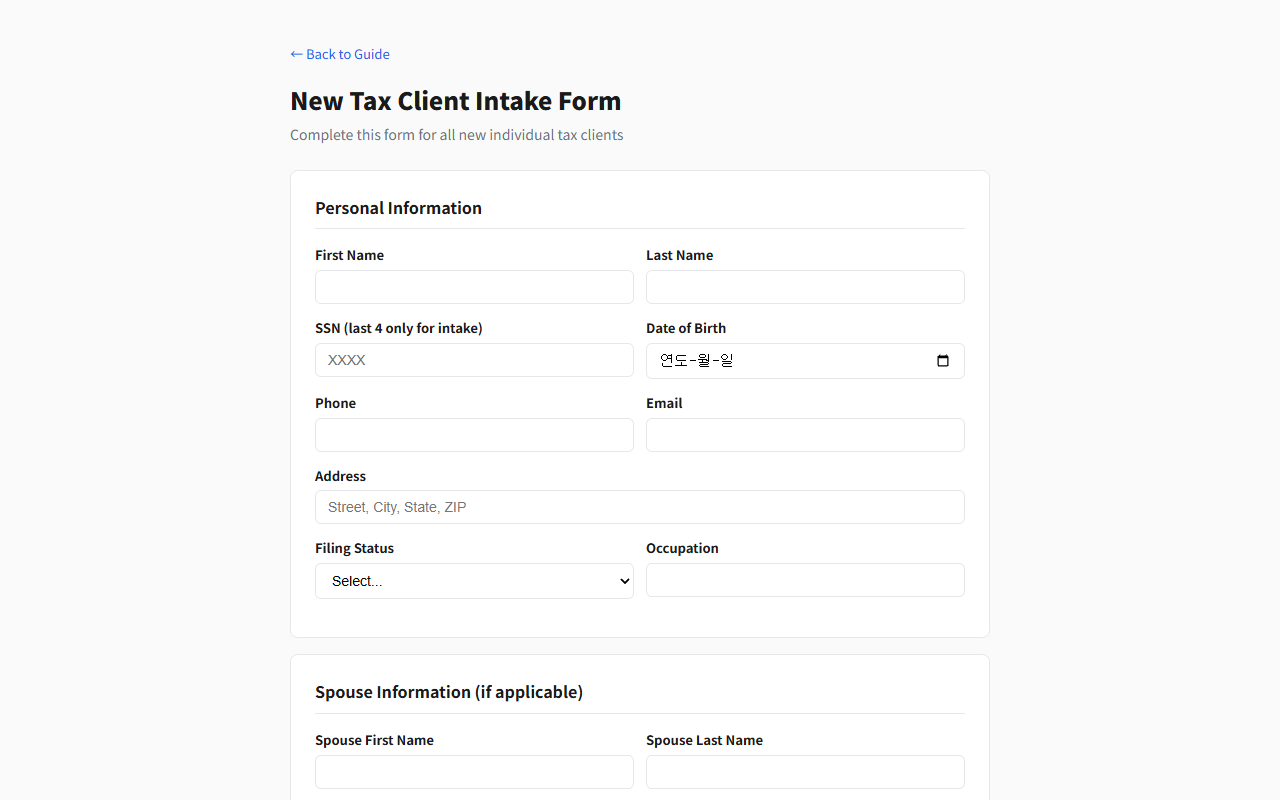Screen dimensions: 1280x800
Task: Click the Spouse Last Name input
Action: 805,772
